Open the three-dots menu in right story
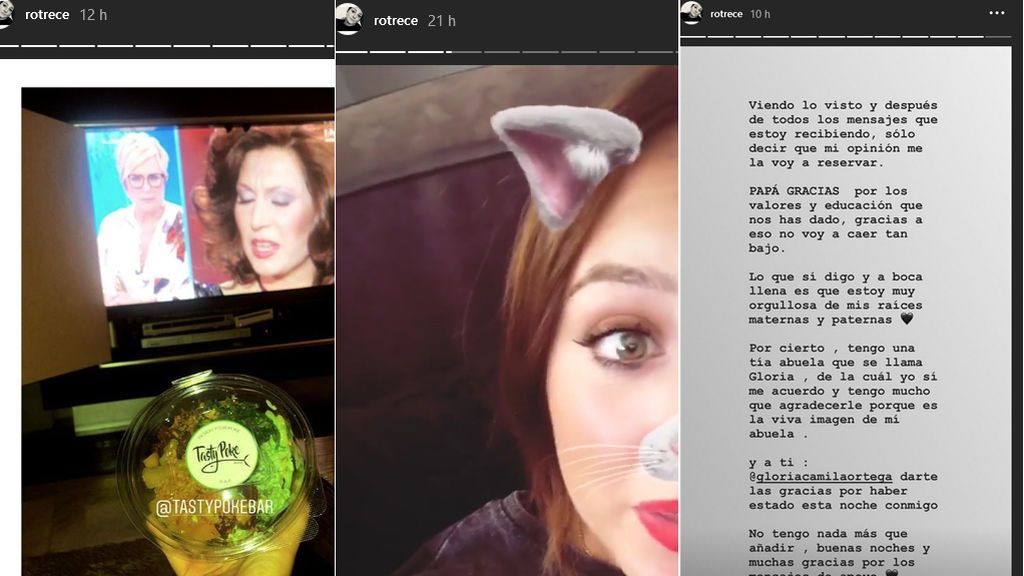This screenshot has width=1024, height=576. coord(997,13)
